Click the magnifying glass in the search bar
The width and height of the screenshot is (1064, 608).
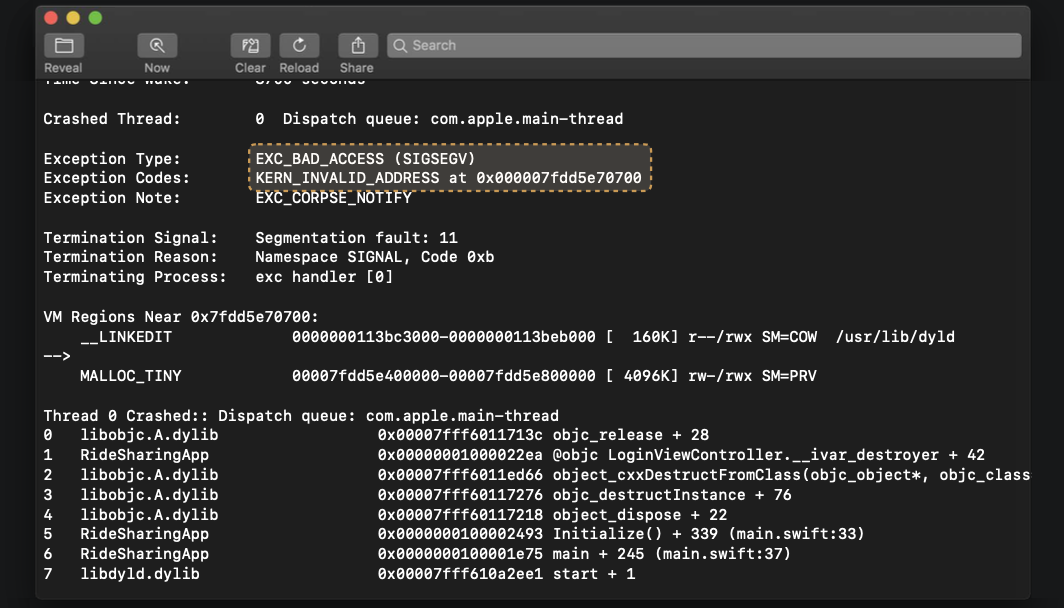(400, 45)
